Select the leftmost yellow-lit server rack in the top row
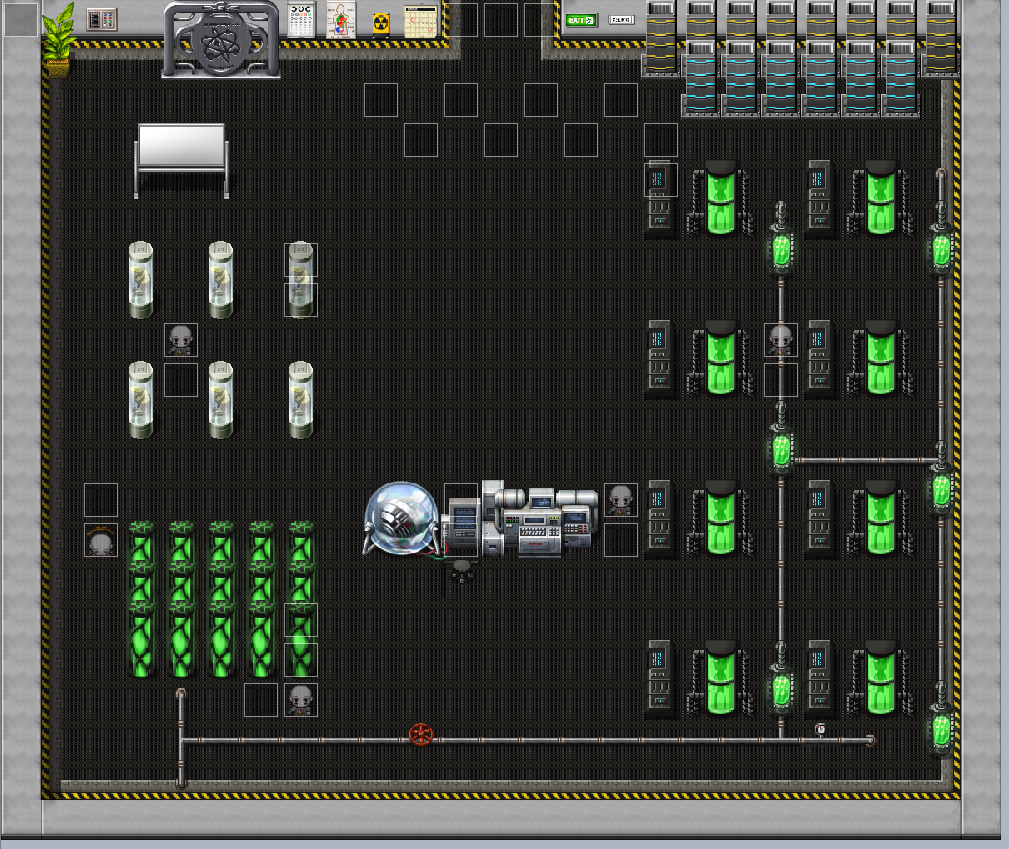 661,39
